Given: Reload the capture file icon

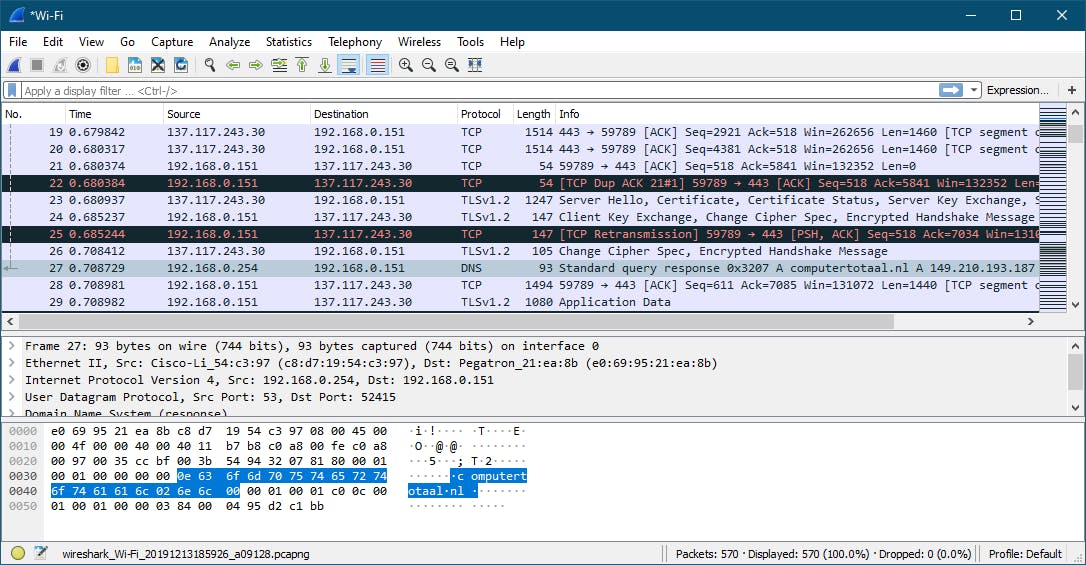Looking at the screenshot, I should (x=181, y=65).
